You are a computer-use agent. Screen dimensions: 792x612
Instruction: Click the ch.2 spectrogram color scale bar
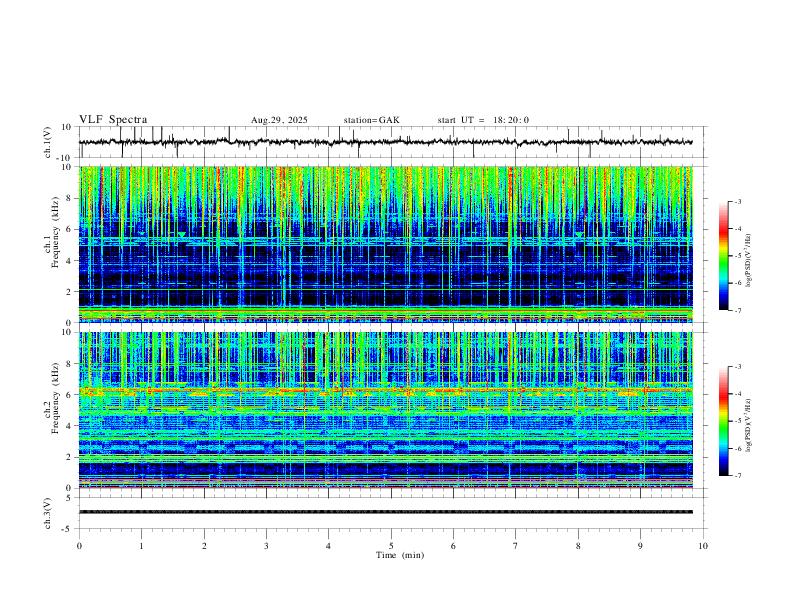(x=723, y=421)
